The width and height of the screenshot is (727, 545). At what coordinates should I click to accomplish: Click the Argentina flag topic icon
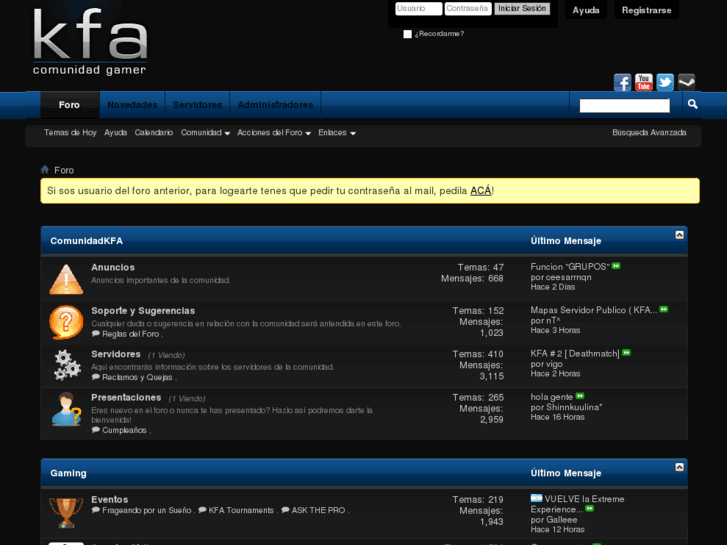(x=536, y=498)
